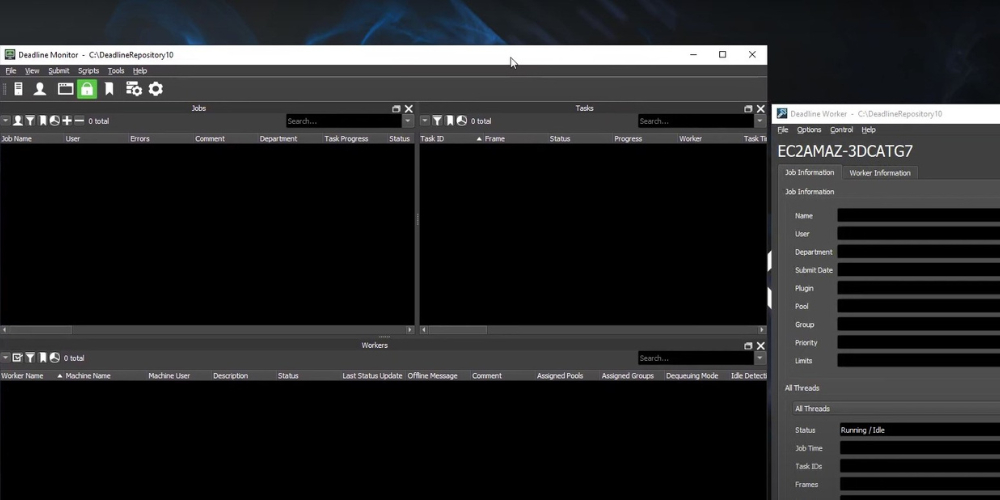
Task: Expand the Jobs search box dropdown arrow
Action: 407,121
